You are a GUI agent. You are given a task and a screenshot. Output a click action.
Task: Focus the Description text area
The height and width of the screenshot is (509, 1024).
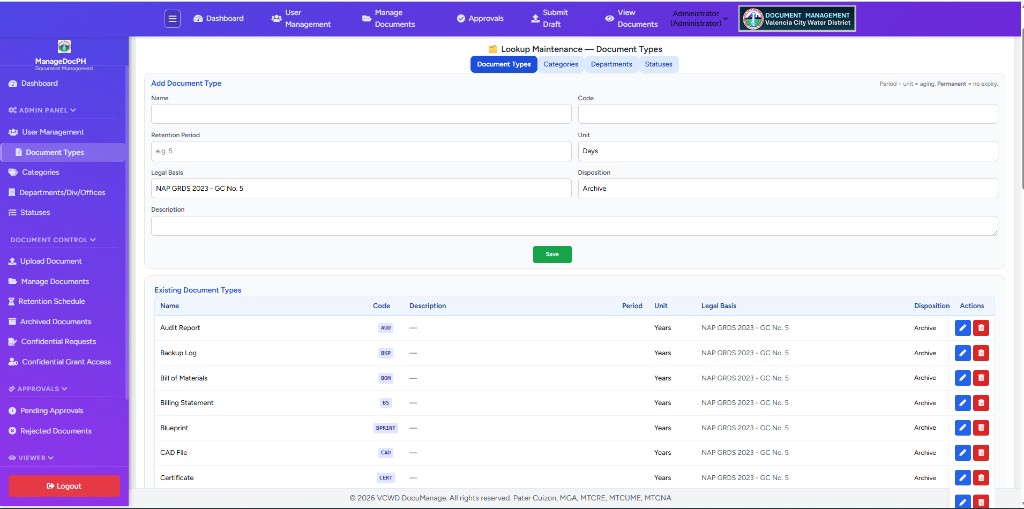click(x=575, y=226)
